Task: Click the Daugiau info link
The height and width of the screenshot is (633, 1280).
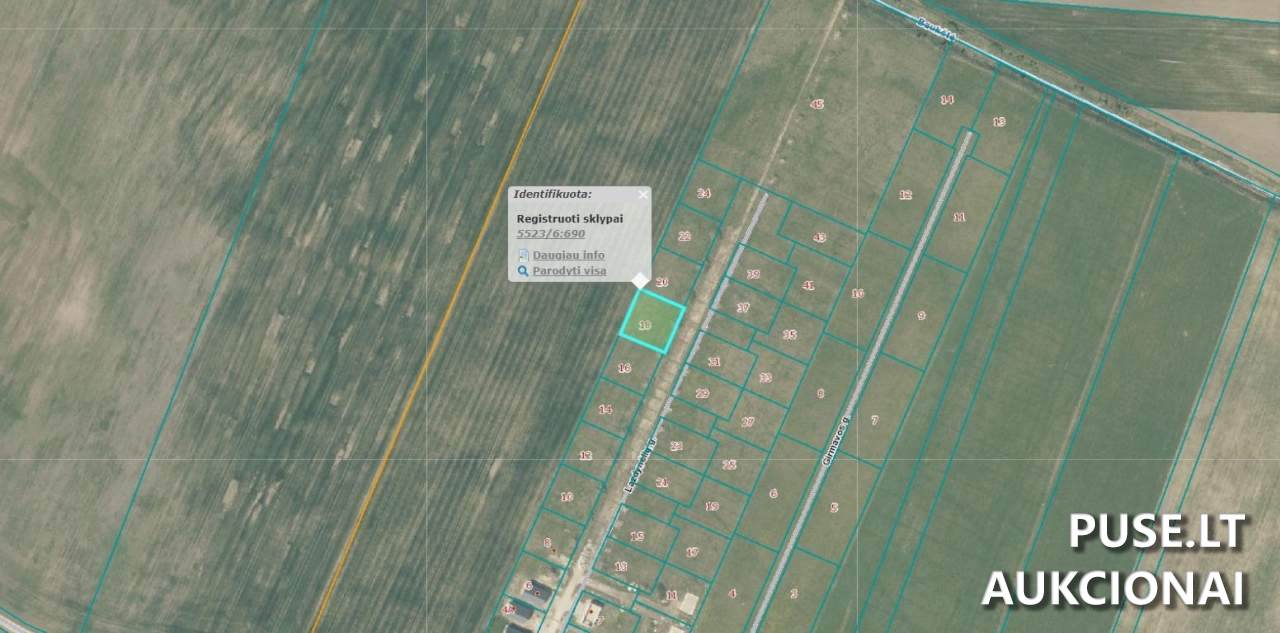Action: [x=568, y=256]
